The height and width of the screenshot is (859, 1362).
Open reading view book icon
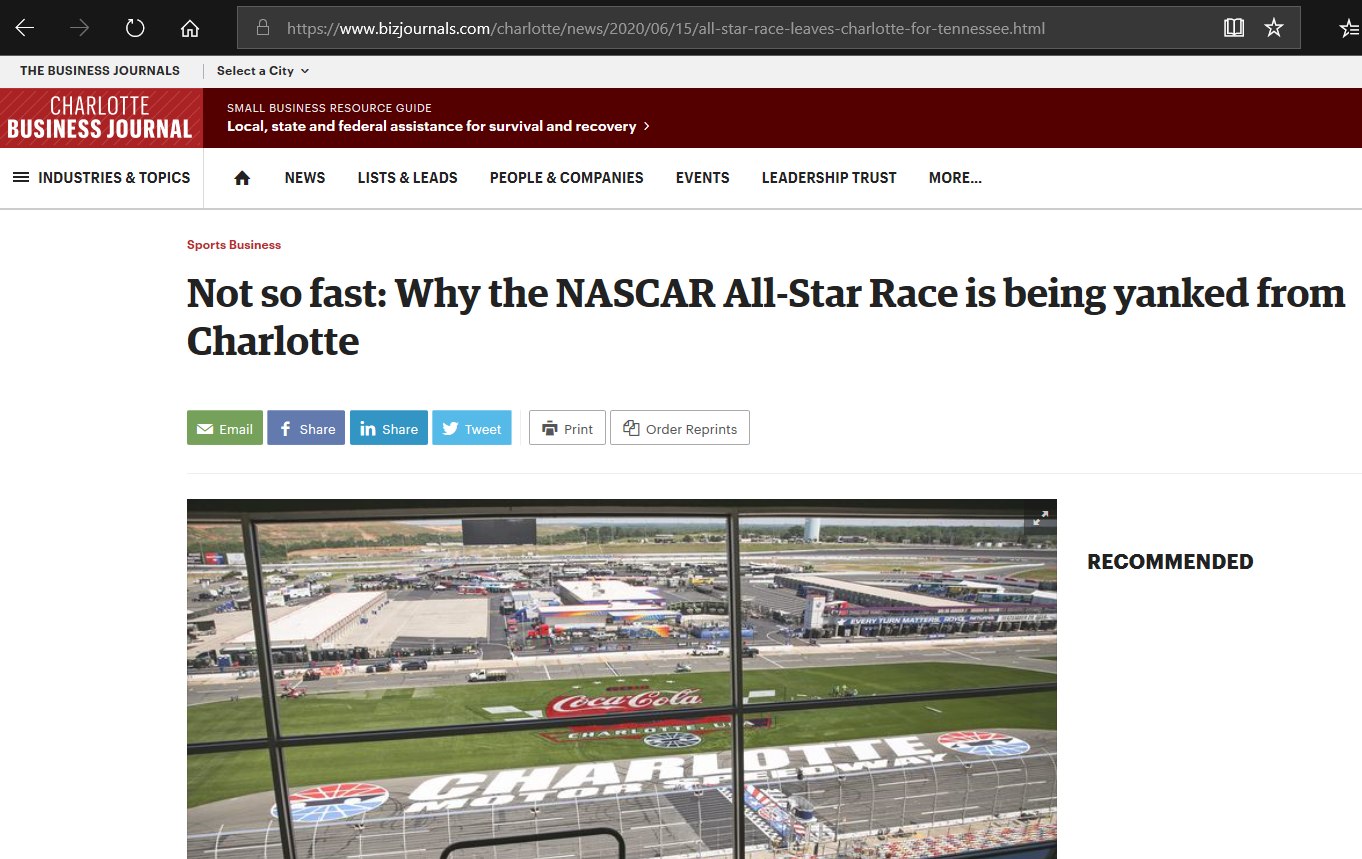[1234, 28]
